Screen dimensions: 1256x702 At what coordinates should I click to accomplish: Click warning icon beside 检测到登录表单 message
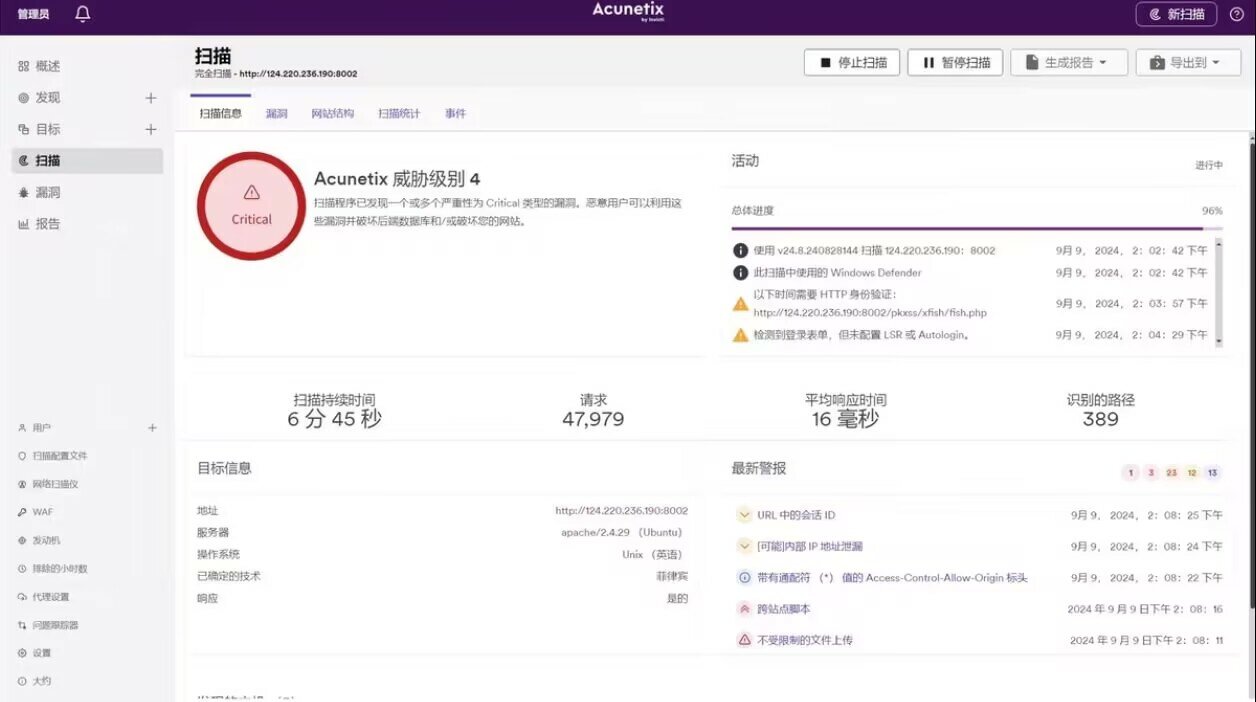point(740,335)
